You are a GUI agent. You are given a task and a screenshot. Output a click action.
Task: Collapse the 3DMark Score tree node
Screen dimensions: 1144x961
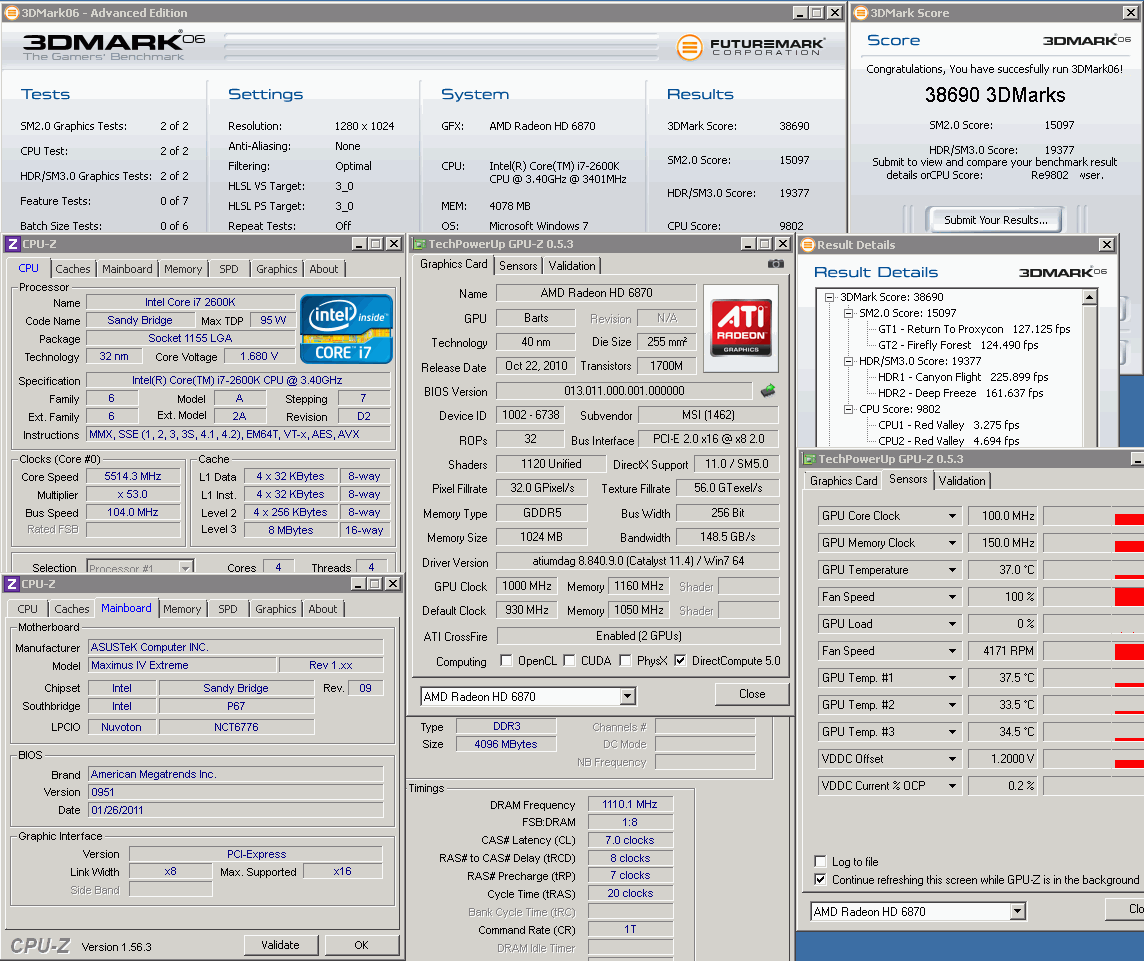[x=830, y=297]
